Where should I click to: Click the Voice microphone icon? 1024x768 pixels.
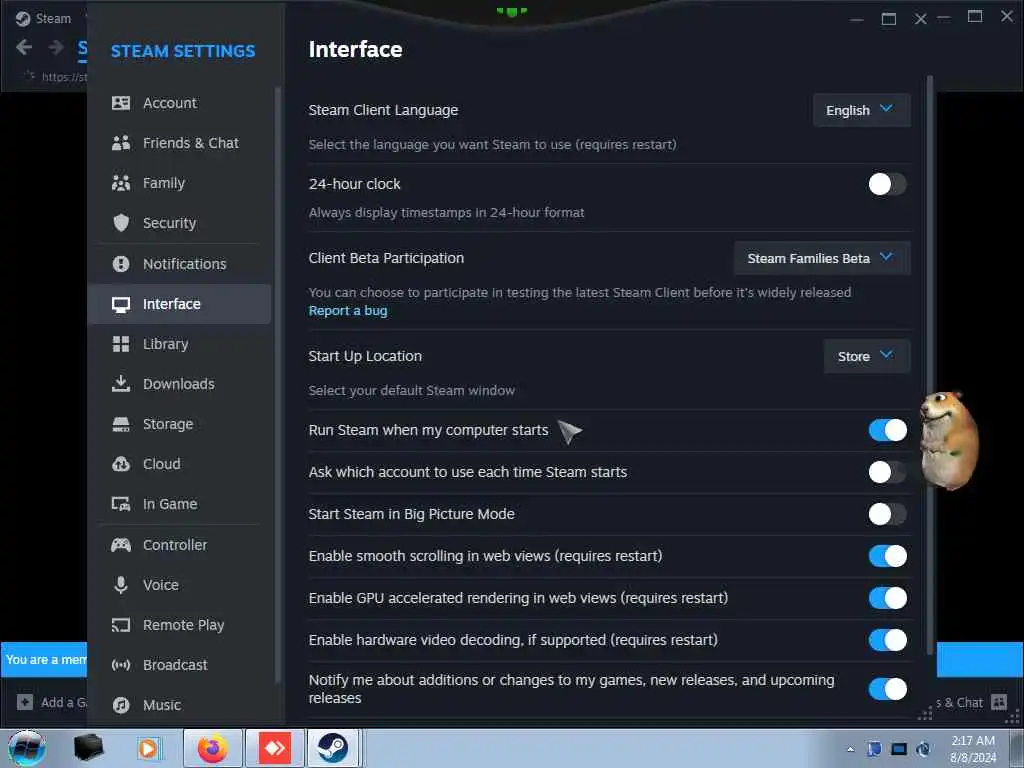coord(121,584)
